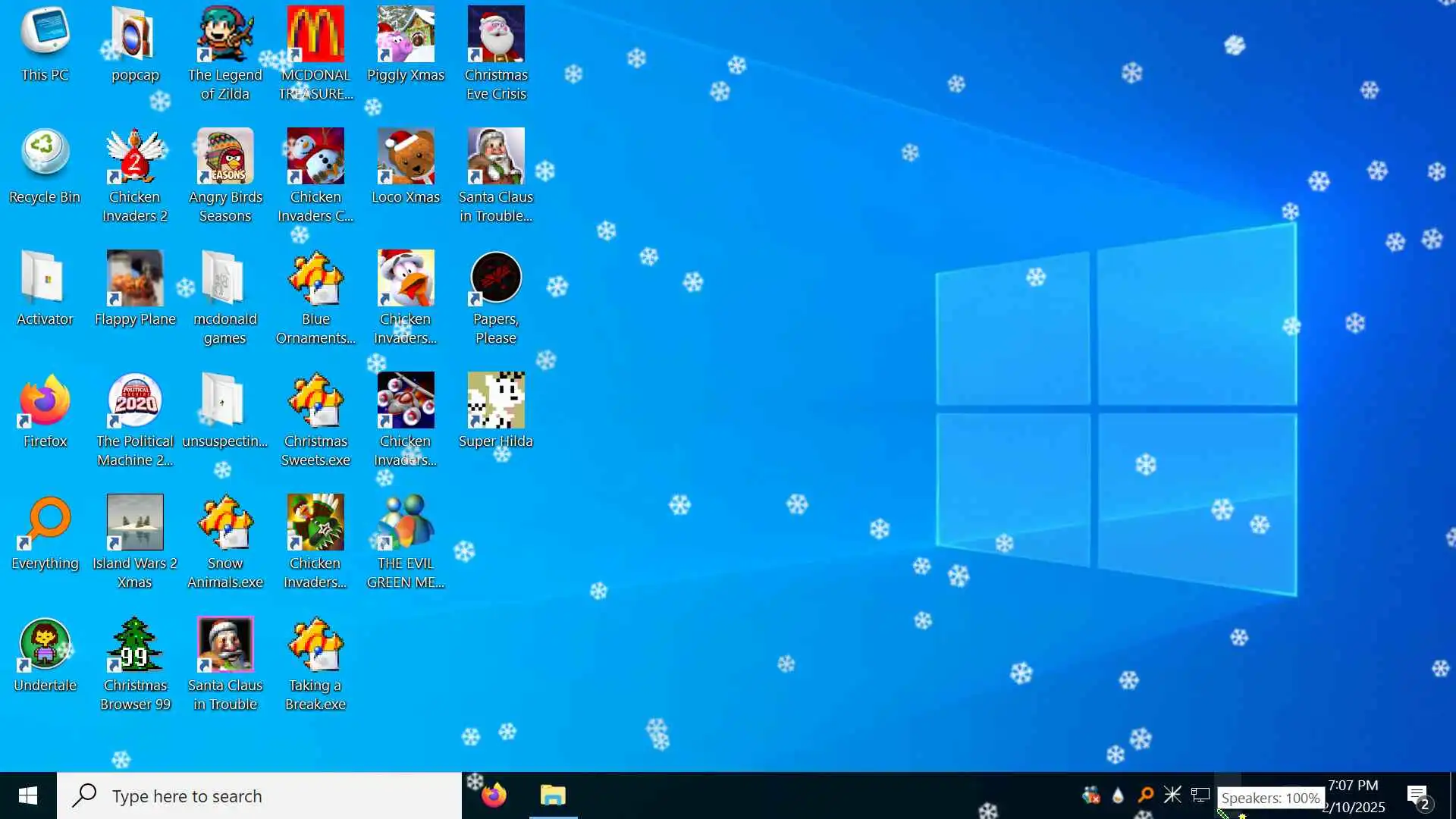Open the notification action center
The height and width of the screenshot is (819, 1456).
tap(1418, 796)
